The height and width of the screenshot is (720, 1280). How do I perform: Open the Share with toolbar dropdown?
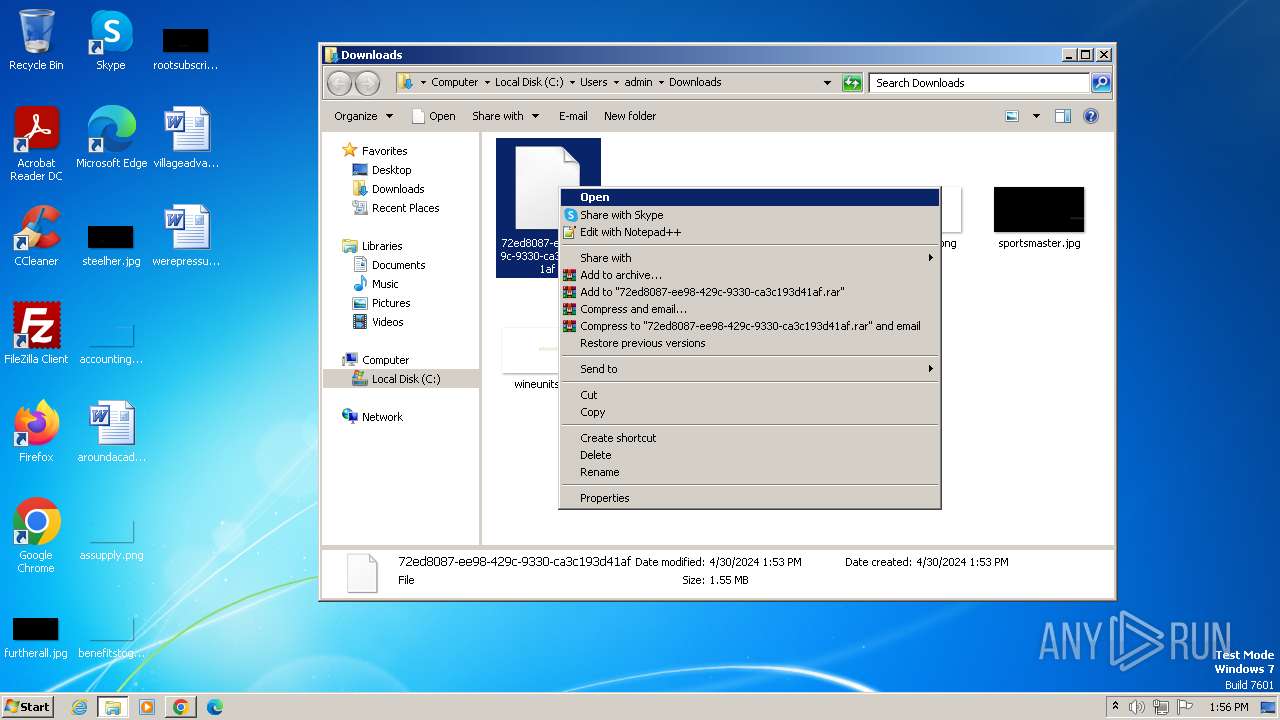tap(505, 116)
